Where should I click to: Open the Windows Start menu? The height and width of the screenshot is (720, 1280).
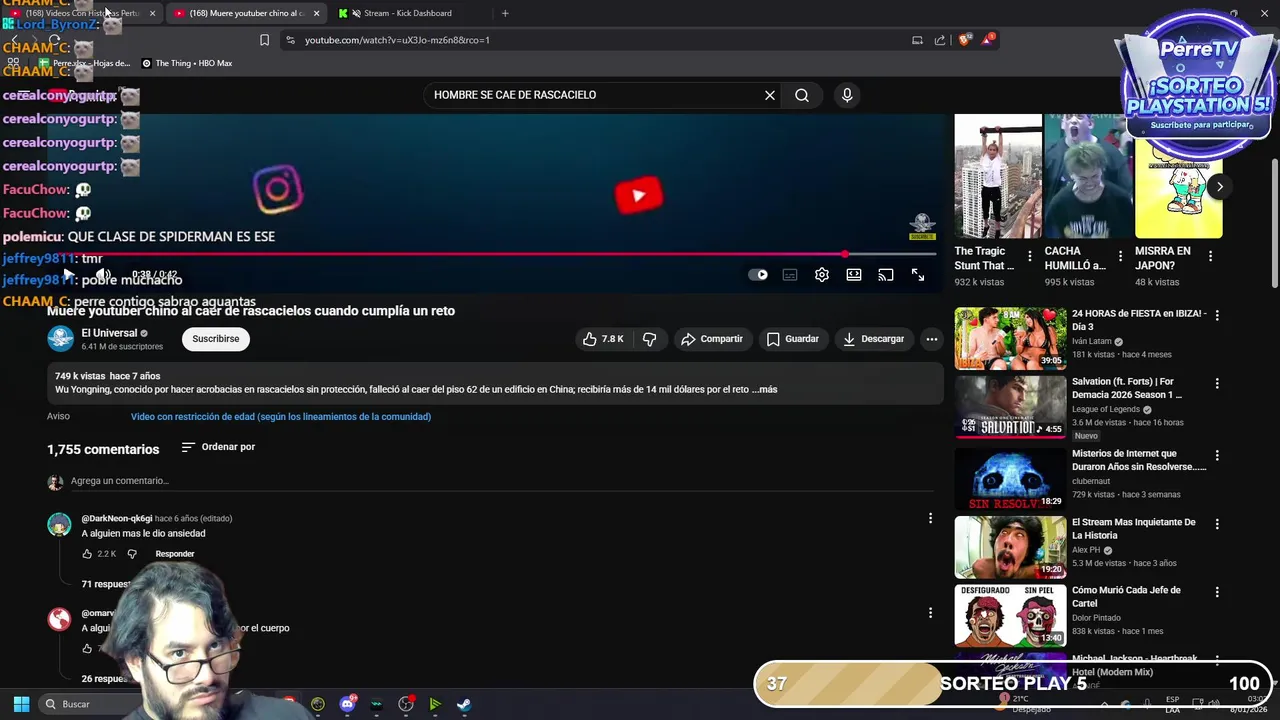point(21,704)
